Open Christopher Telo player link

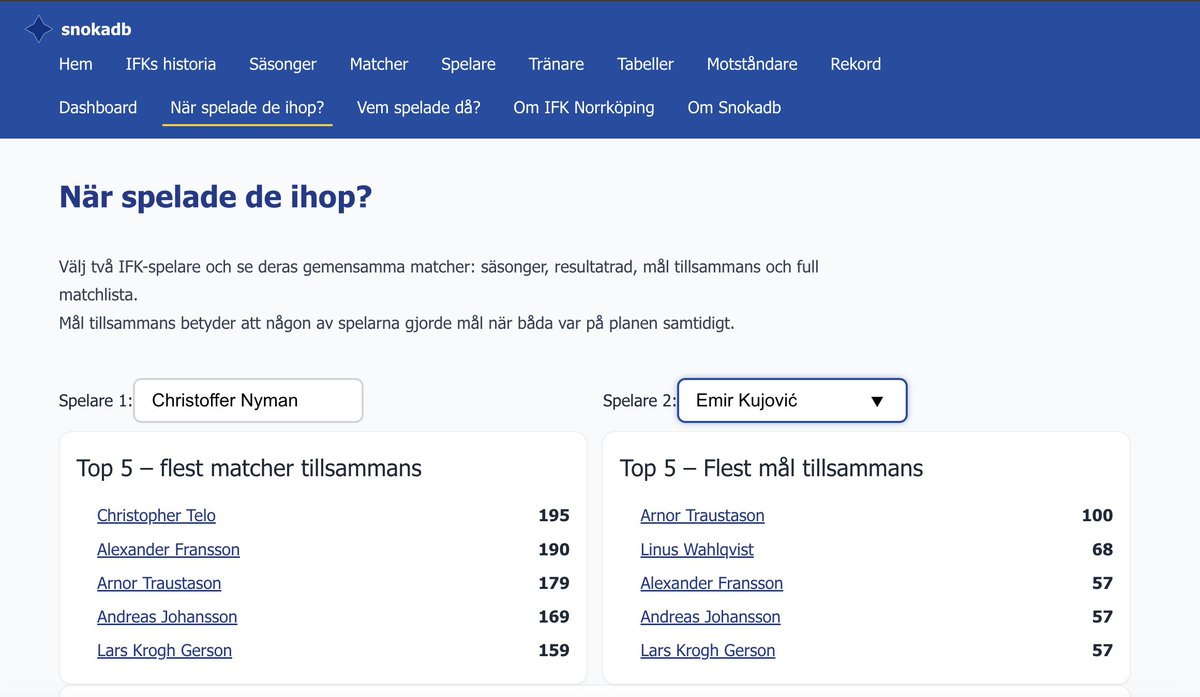click(156, 516)
